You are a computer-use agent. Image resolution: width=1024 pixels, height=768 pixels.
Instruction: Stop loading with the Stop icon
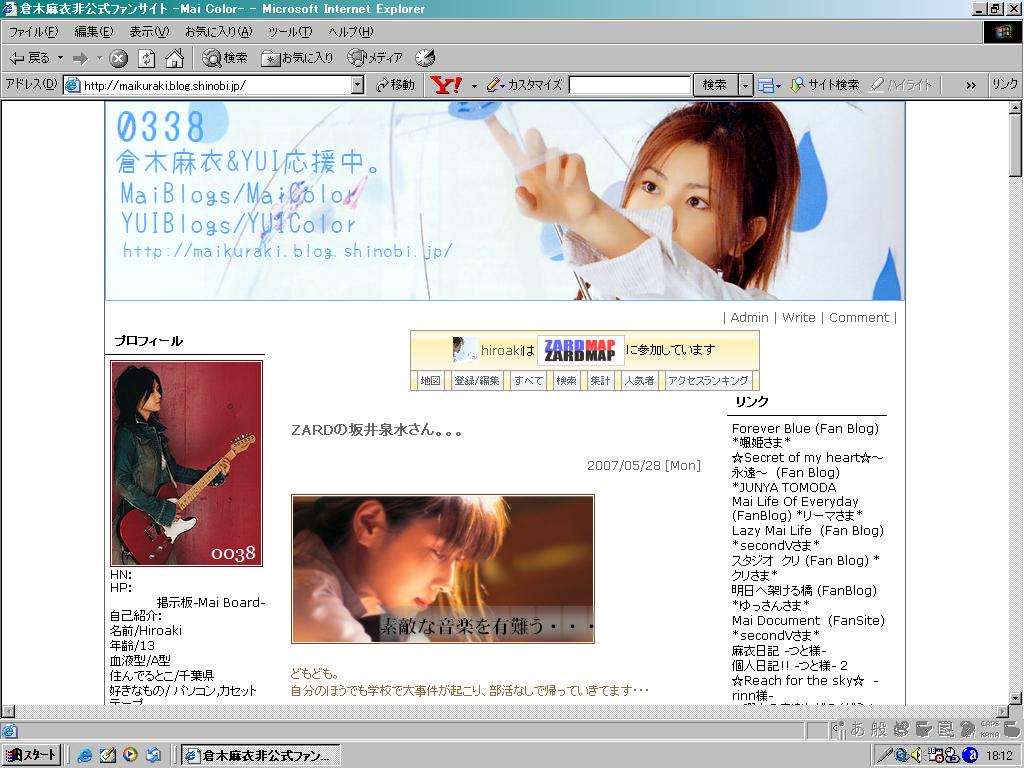(x=118, y=59)
